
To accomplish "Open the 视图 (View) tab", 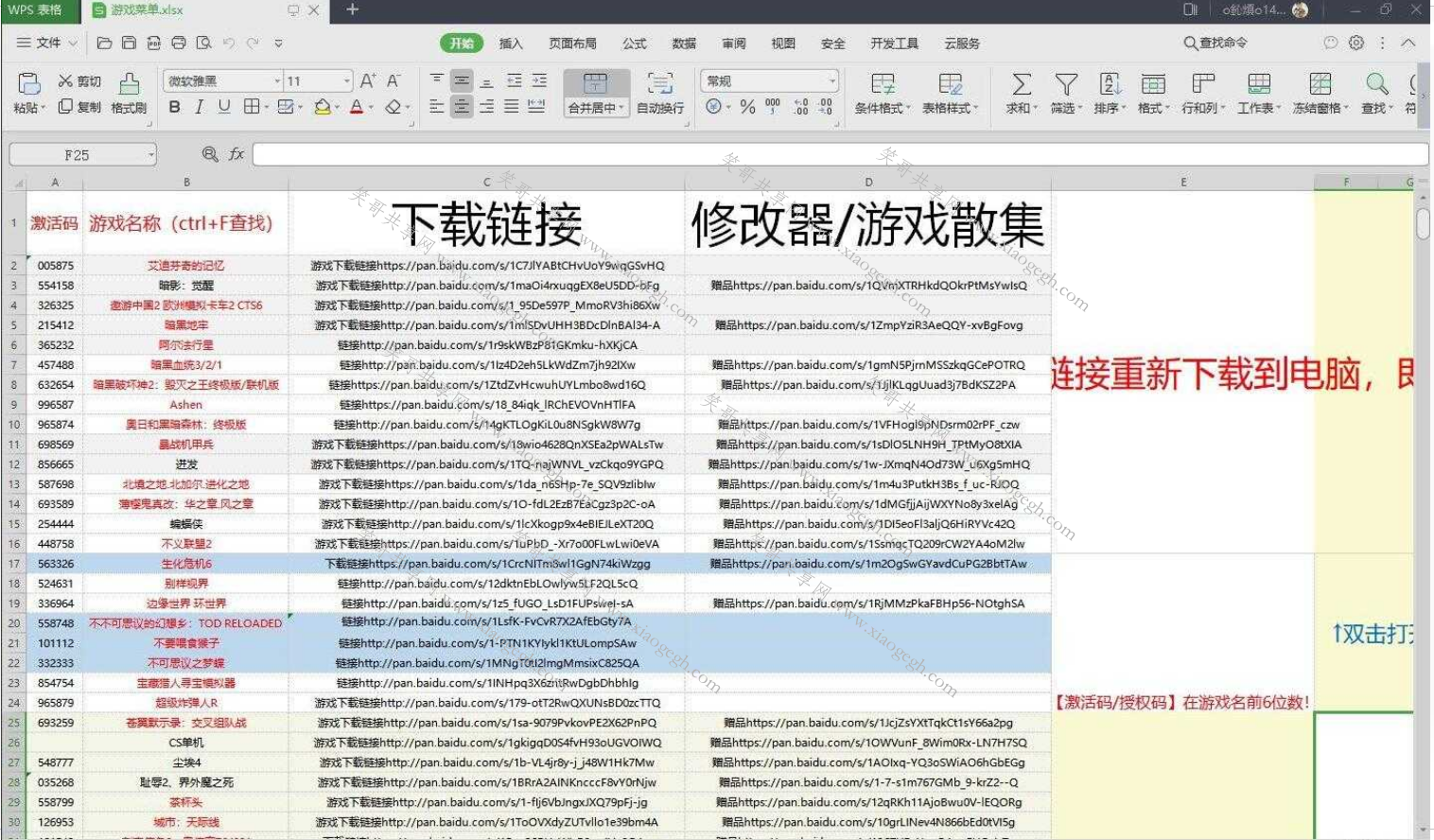I will tap(783, 44).
